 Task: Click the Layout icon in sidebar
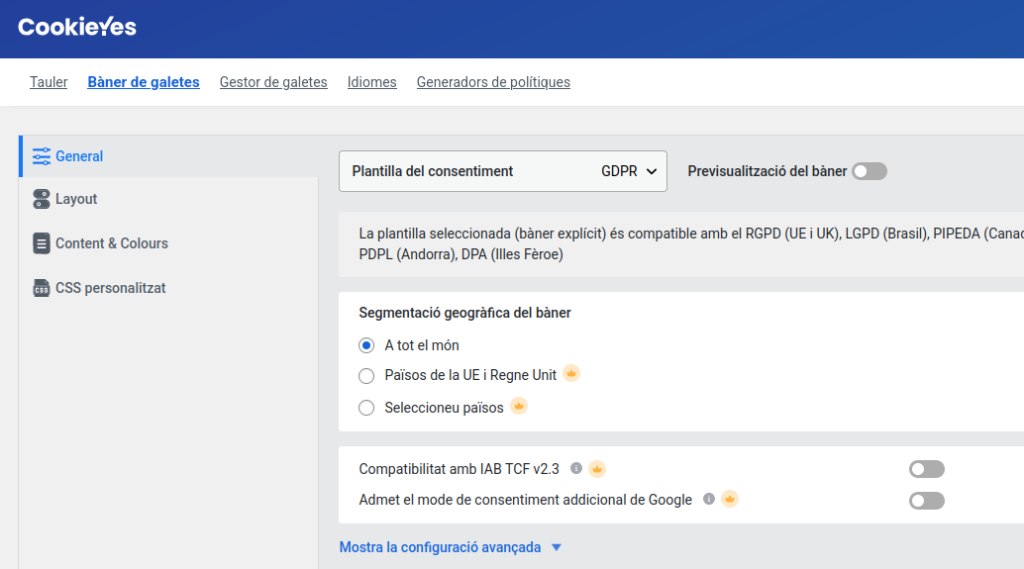[x=41, y=199]
